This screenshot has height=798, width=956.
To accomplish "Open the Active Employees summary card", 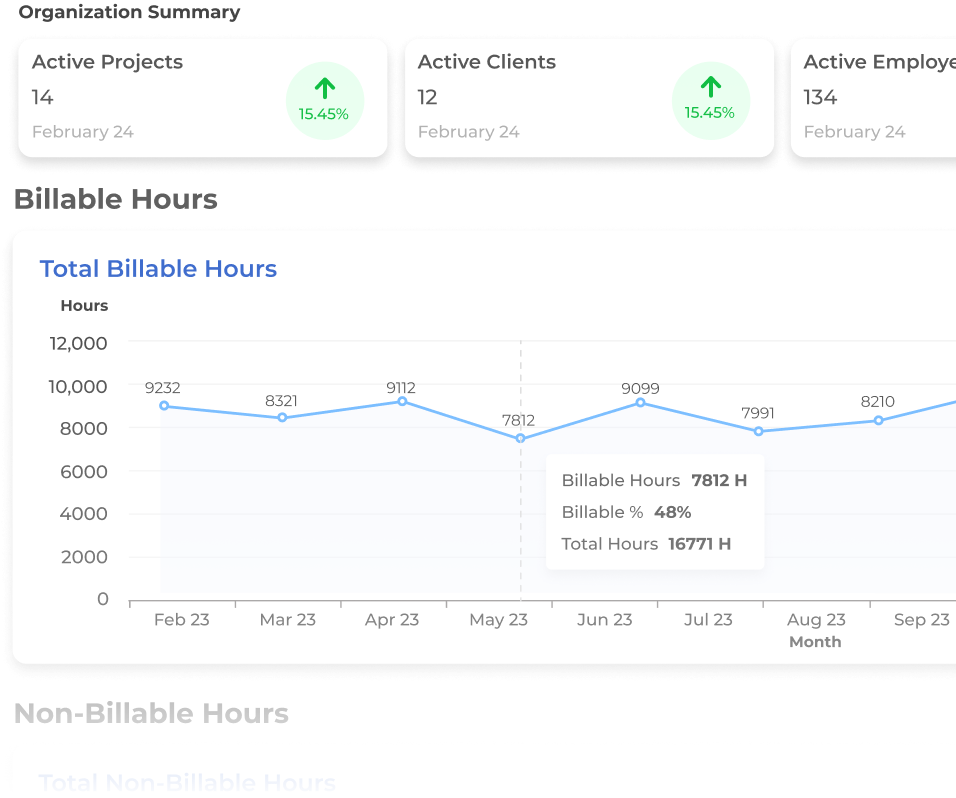I will tap(874, 99).
